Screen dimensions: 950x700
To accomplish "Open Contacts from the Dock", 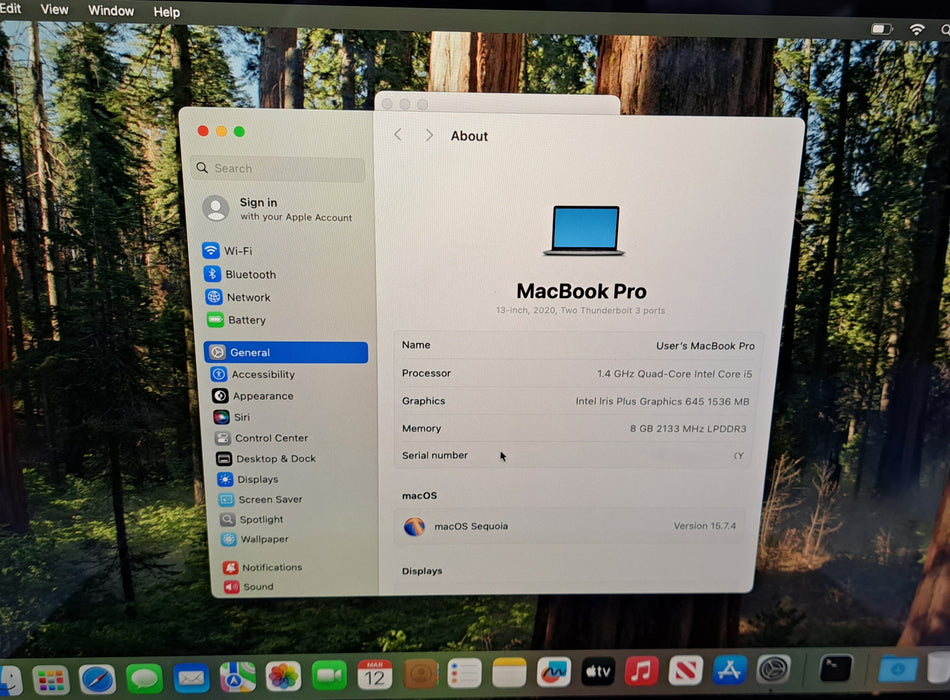I will pyautogui.click(x=420, y=673).
